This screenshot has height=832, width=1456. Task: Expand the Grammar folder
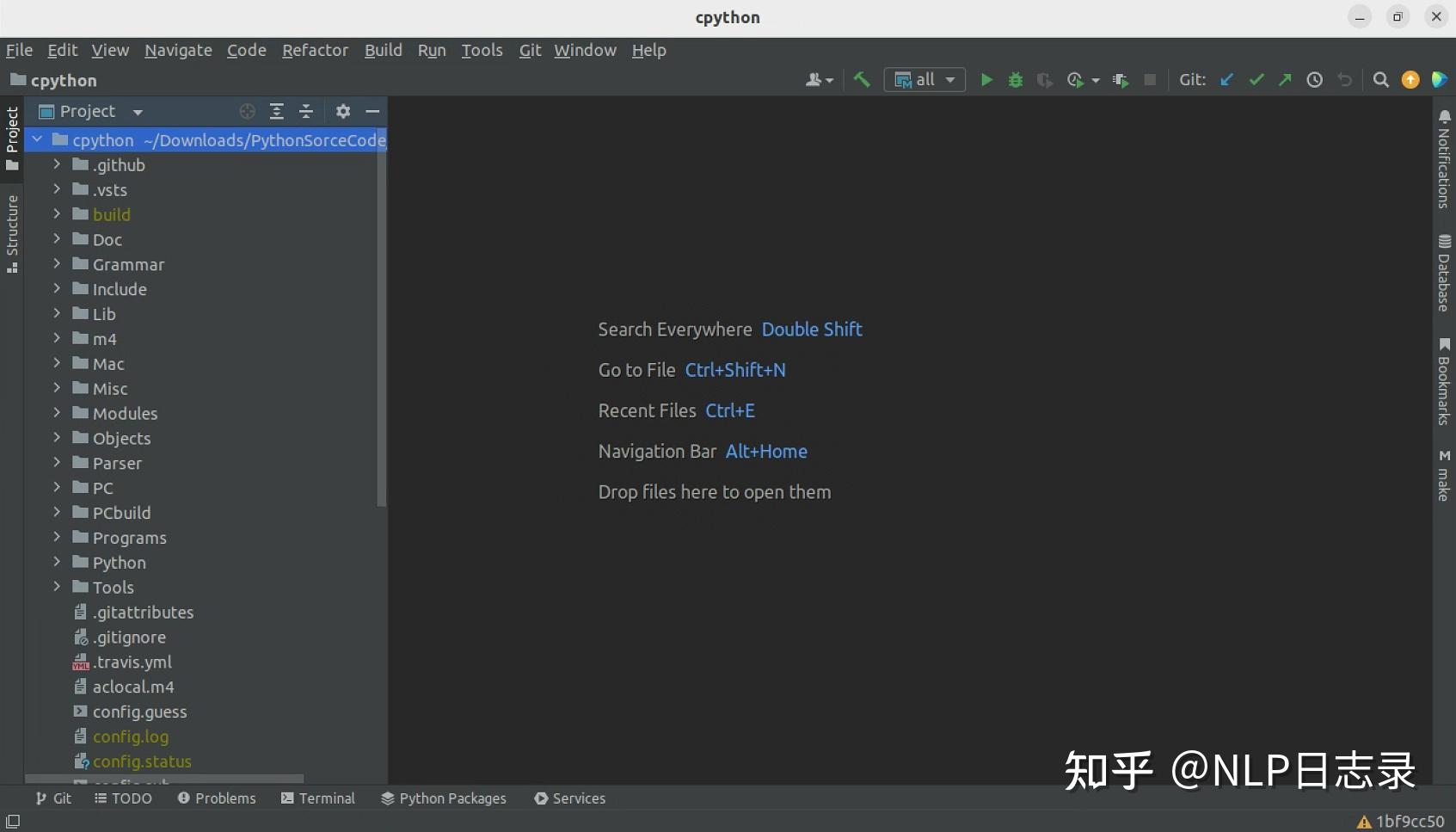[57, 264]
